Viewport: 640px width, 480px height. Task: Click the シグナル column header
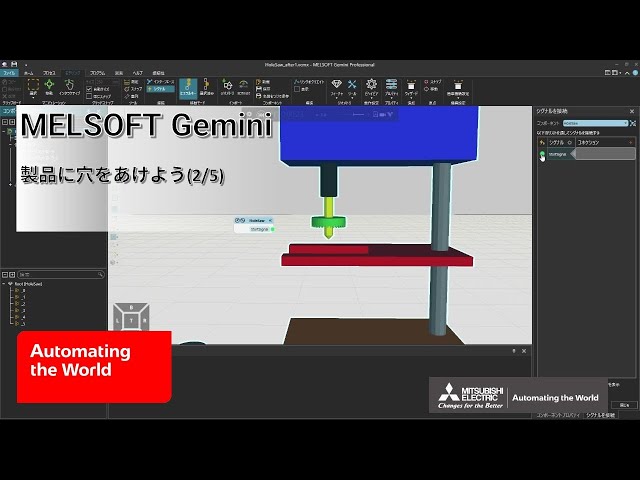[x=560, y=142]
